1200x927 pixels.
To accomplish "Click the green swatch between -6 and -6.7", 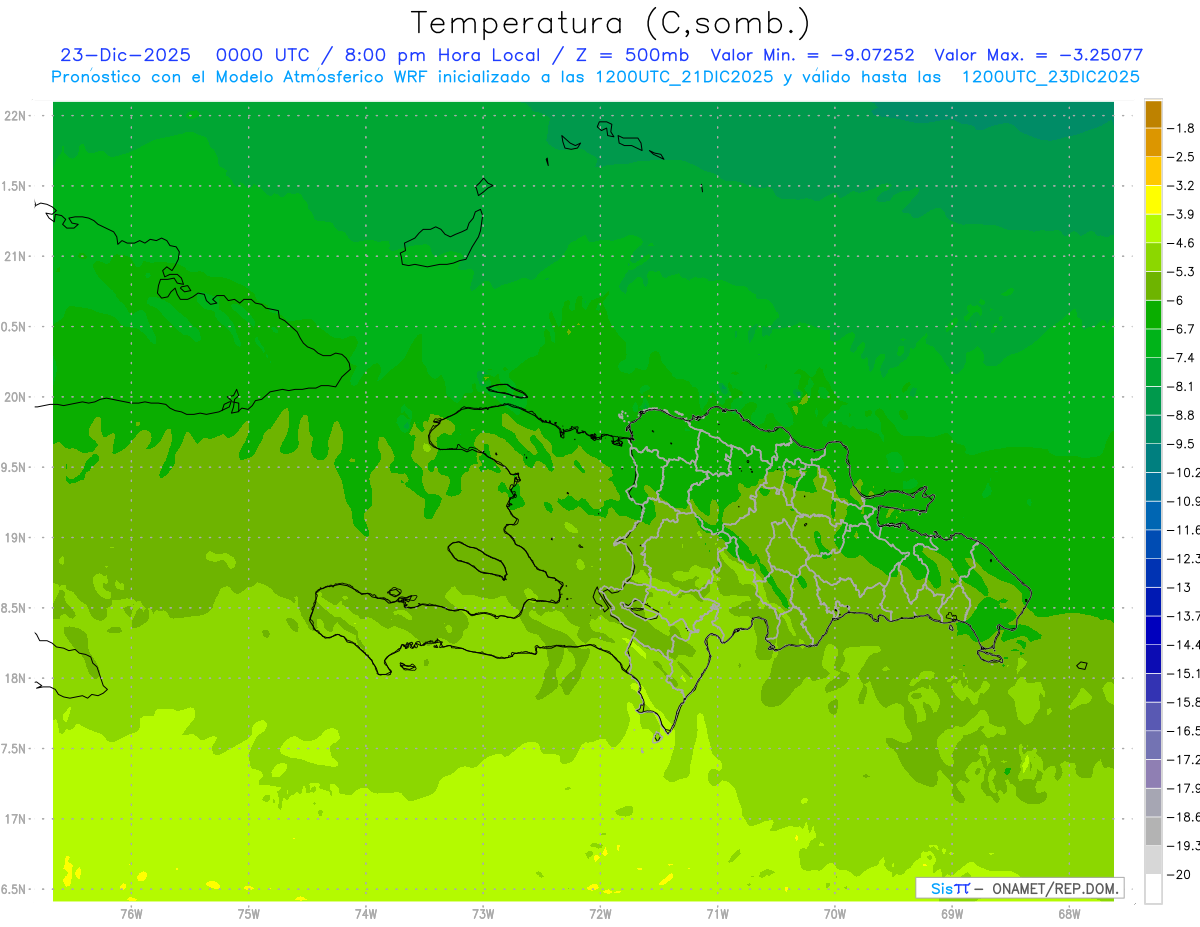I will click(1153, 315).
